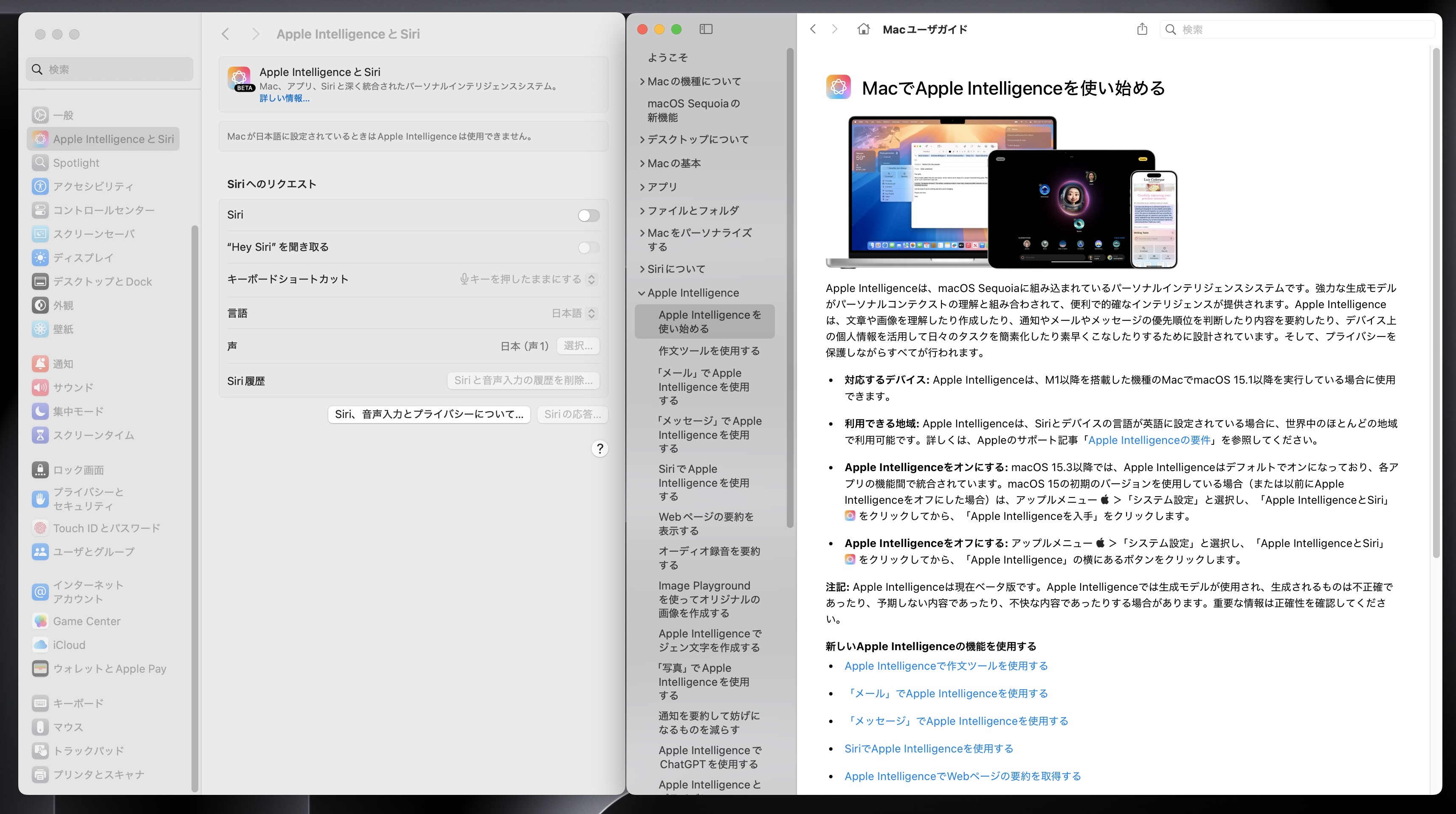Open ウォレットとApple Pay settings icon
Screen dimensions: 1456x814
(40, 669)
